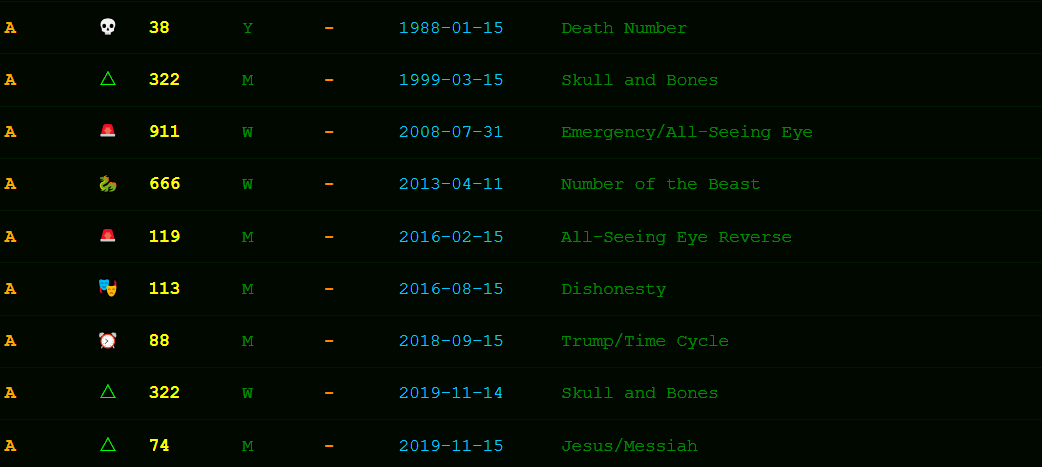Click the date 2013-04-11

point(451,184)
